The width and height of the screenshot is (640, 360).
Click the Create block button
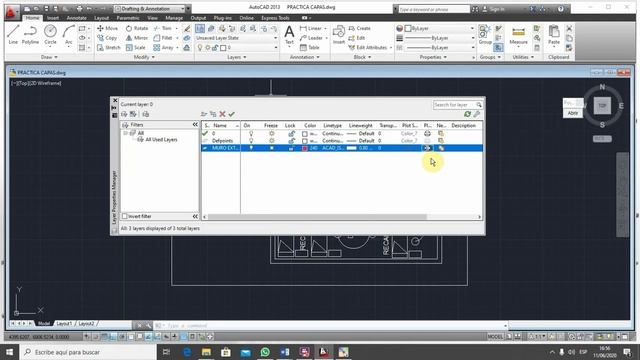(x=360, y=28)
